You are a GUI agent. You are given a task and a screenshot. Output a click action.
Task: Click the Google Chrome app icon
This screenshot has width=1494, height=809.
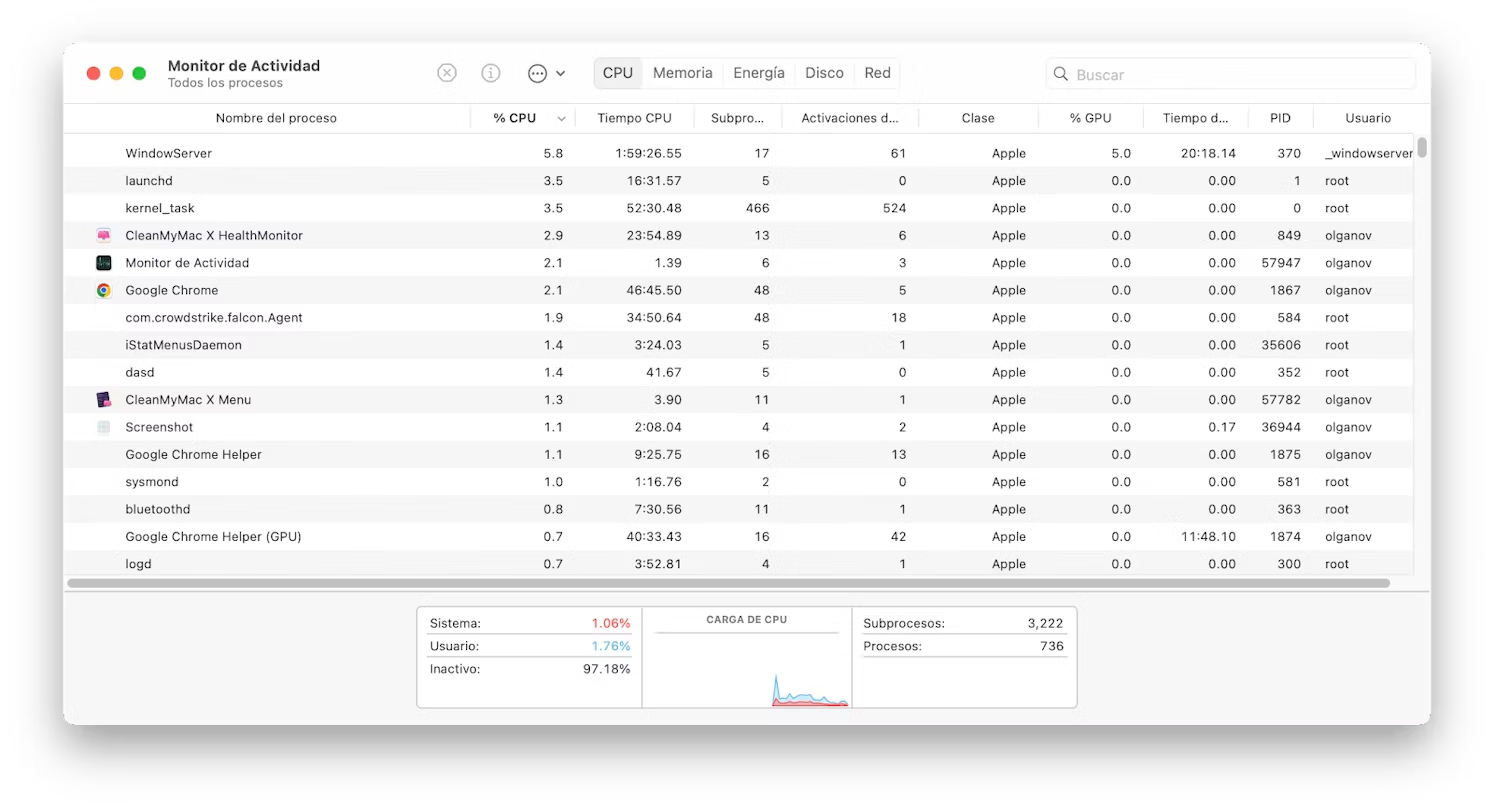tap(104, 290)
